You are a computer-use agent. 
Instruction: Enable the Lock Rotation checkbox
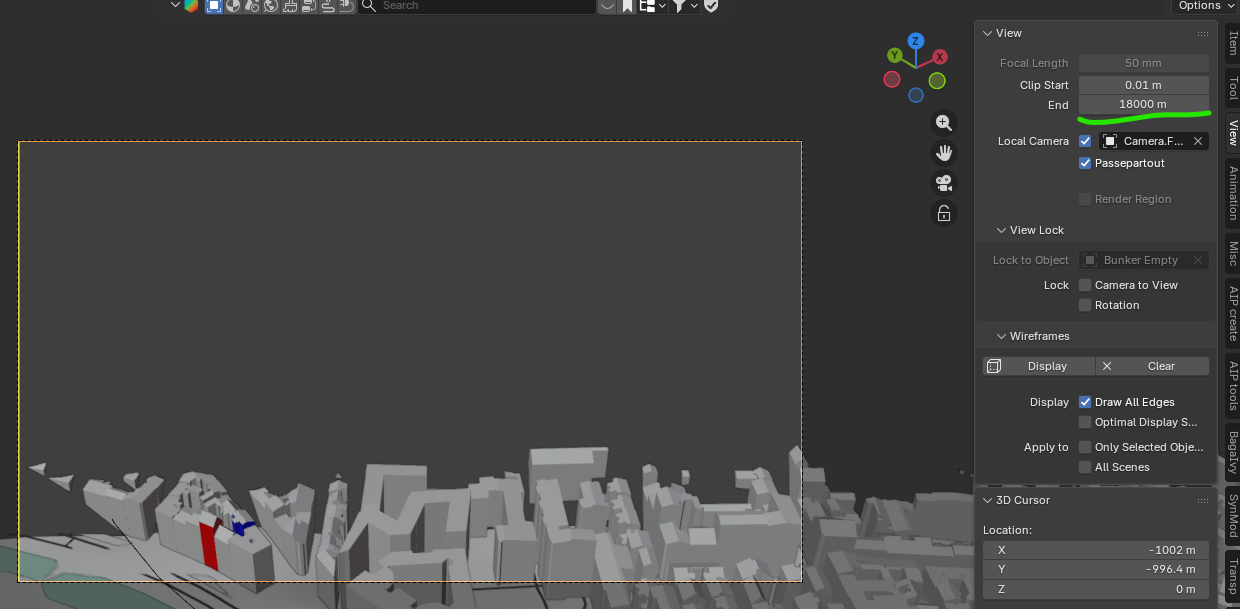pyautogui.click(x=1085, y=305)
